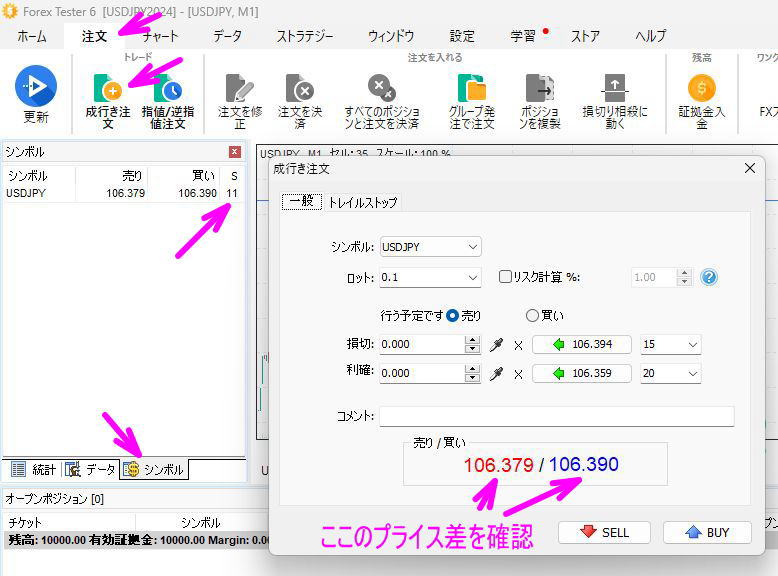Open the 成行き注文 market order tool

pos(108,102)
